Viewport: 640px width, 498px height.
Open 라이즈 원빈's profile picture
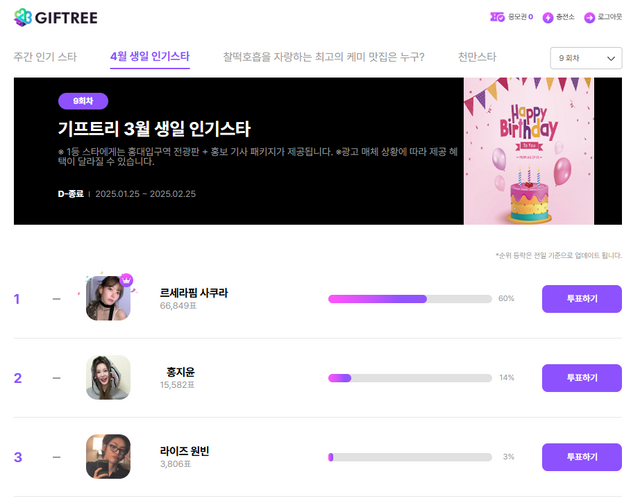tap(108, 457)
